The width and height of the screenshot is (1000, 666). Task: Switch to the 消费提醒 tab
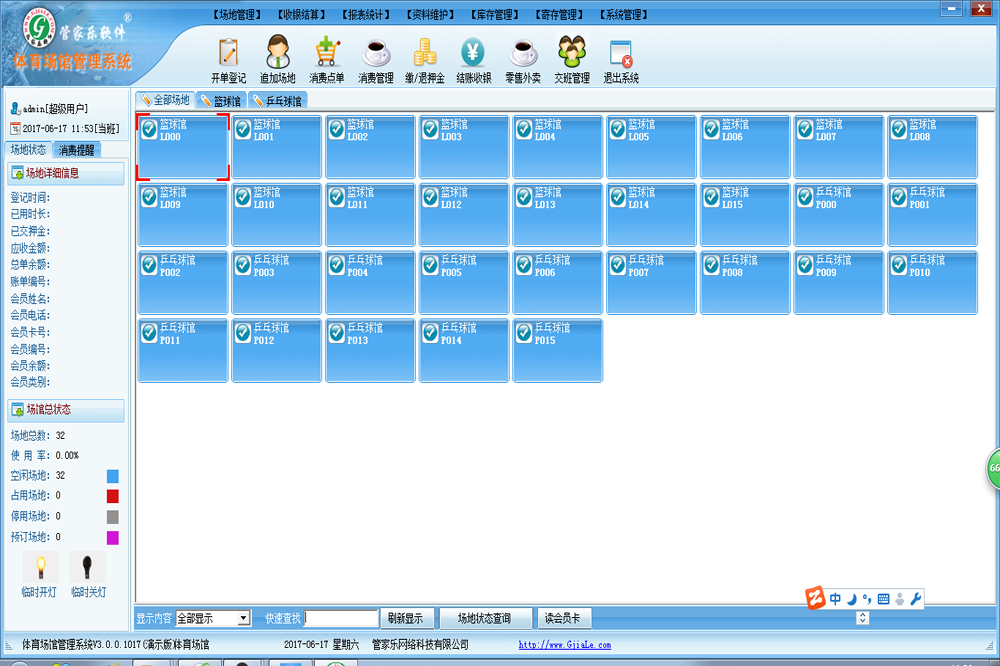pyautogui.click(x=77, y=151)
